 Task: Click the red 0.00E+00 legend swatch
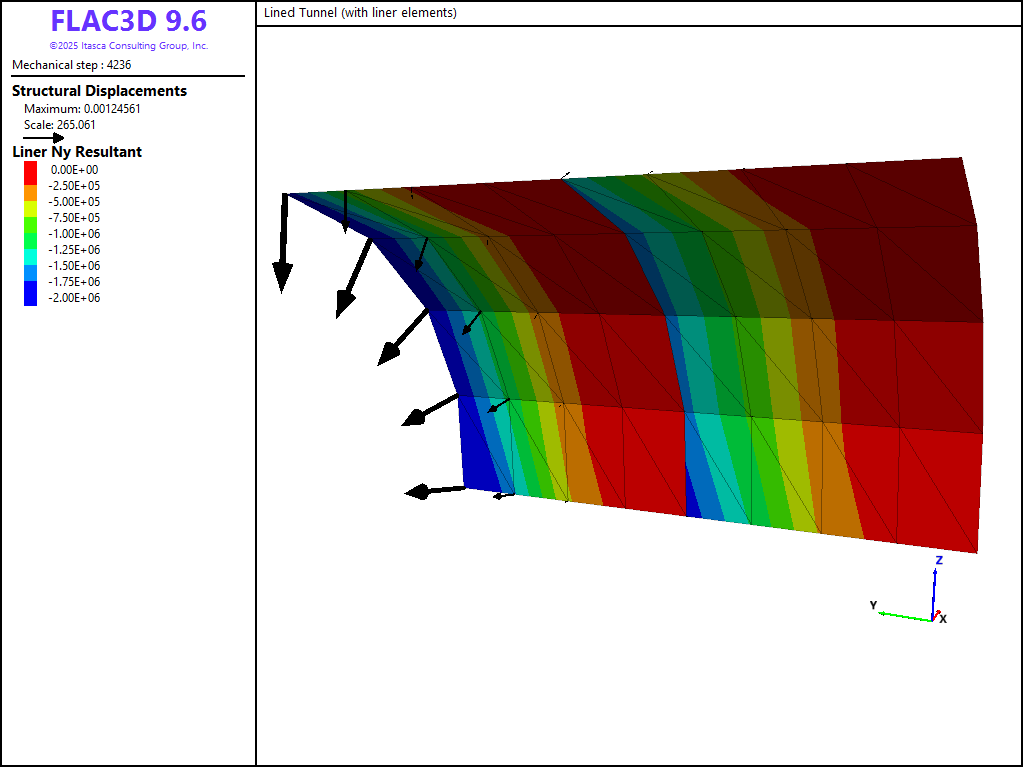click(30, 169)
